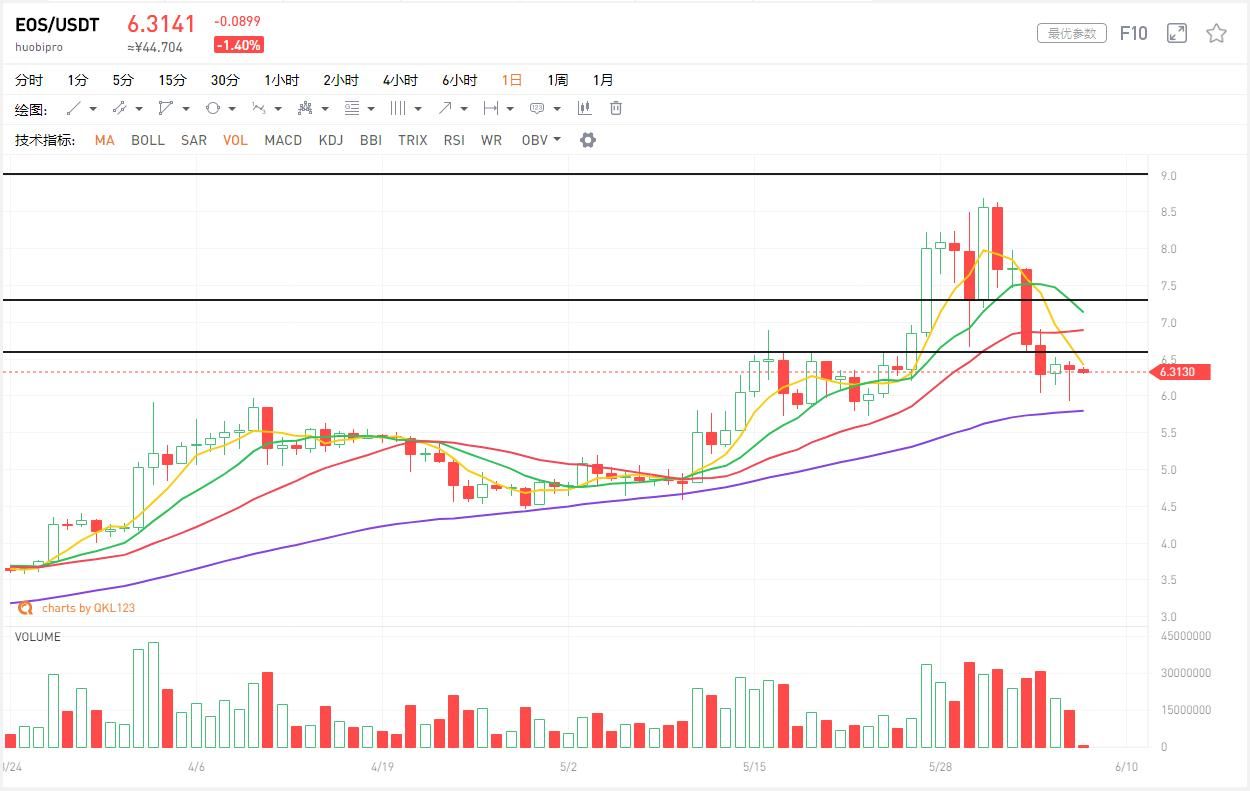Add EOS/USDT to favorites star
This screenshot has width=1250, height=791.
1216,33
